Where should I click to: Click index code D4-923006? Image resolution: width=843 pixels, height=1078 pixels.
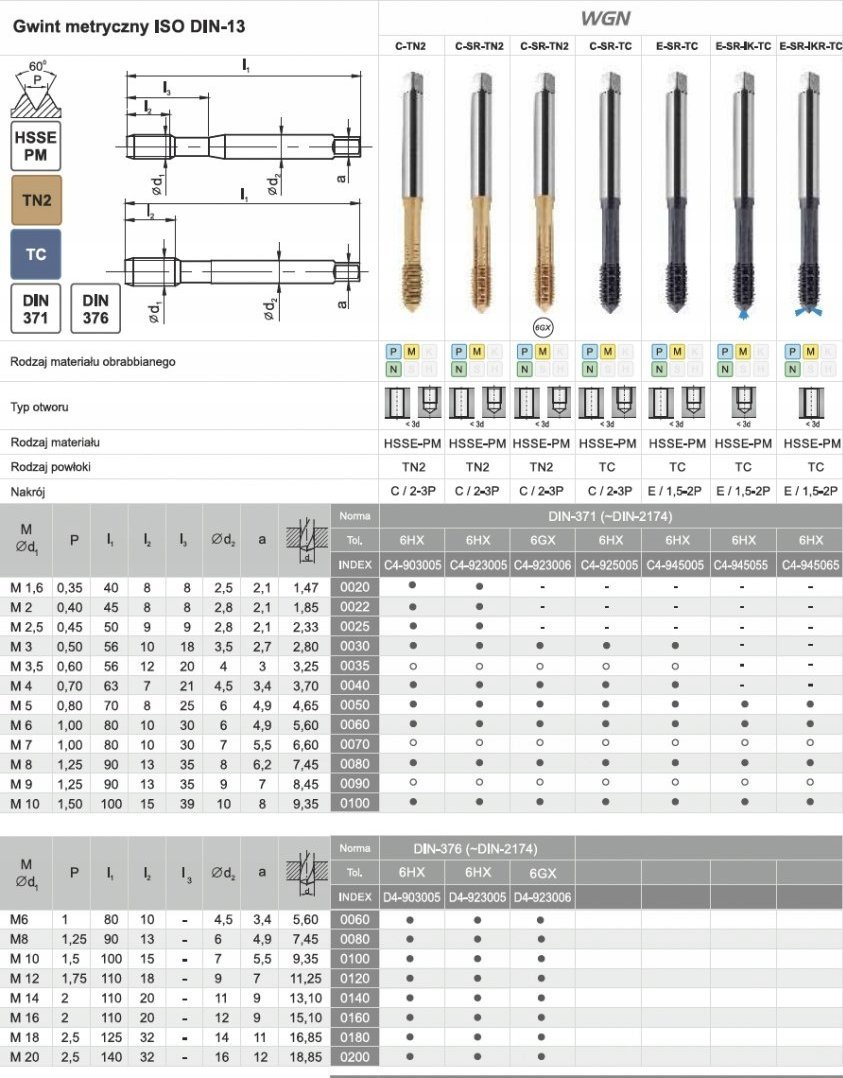click(541, 897)
